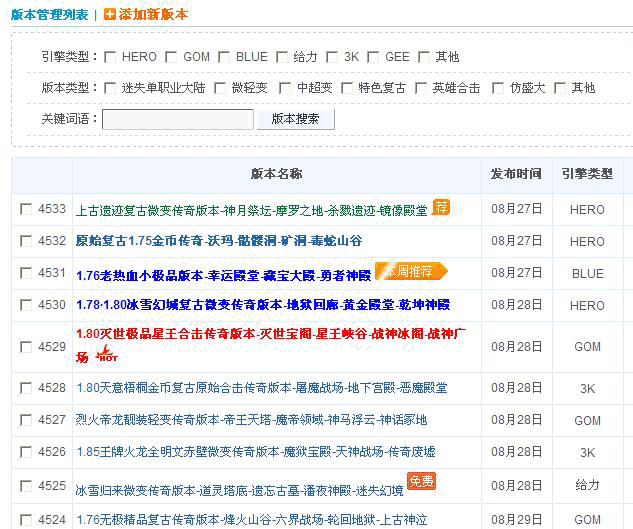Open 版本管理列表 link
633x529 pixels.
point(49,15)
